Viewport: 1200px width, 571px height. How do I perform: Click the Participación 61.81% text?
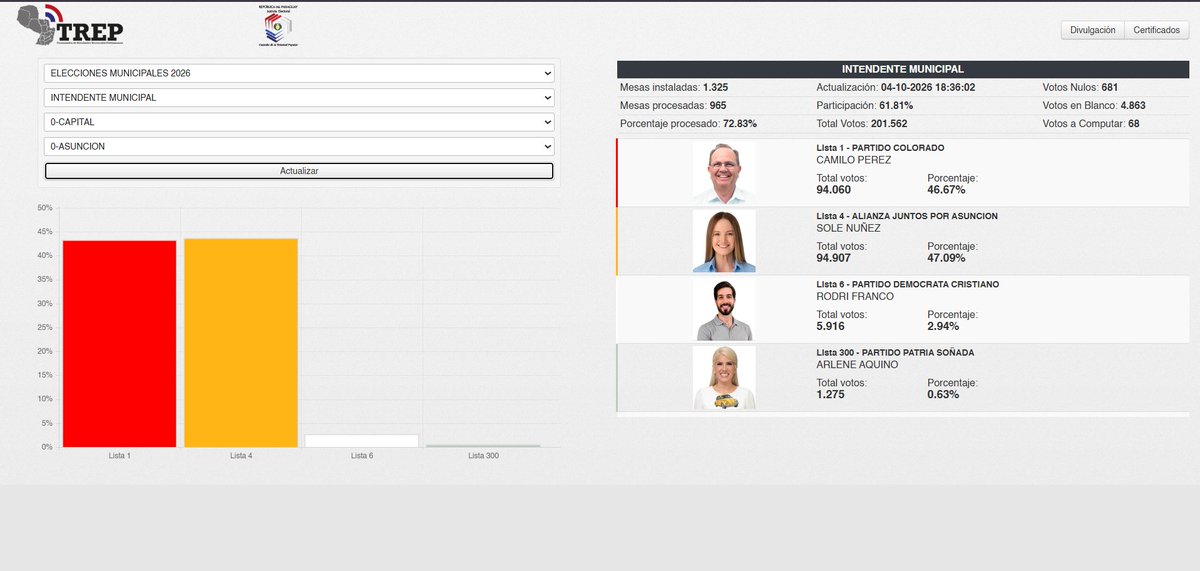pyautogui.click(x=865, y=105)
